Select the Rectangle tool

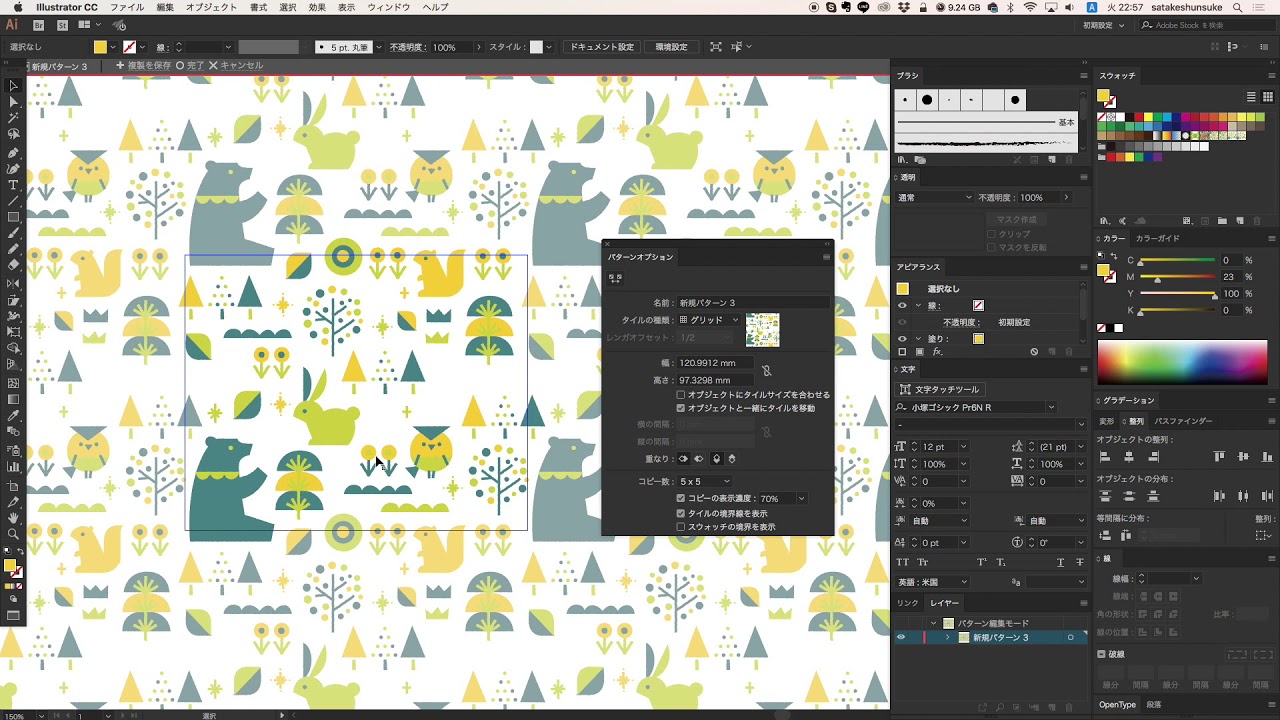coord(13,217)
